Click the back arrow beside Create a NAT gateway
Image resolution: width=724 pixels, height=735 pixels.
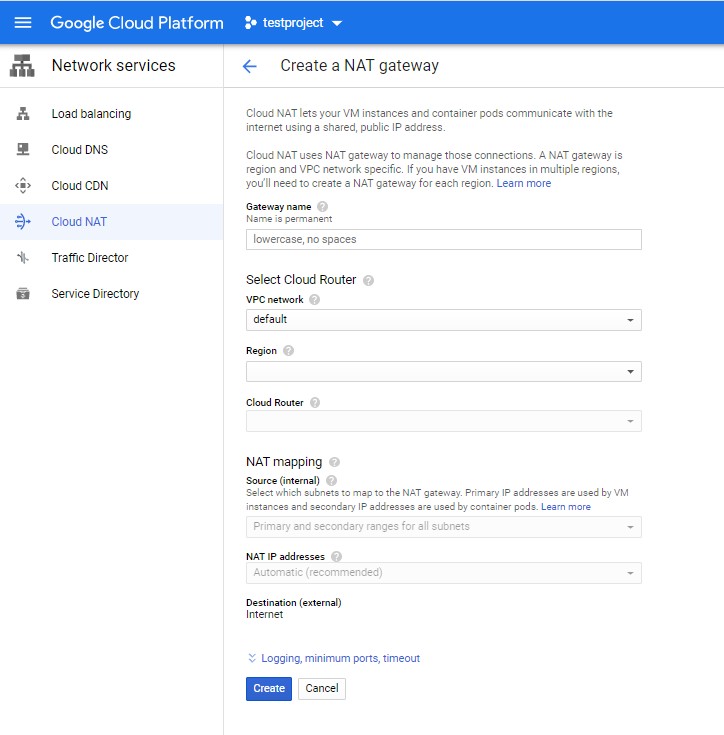tap(249, 66)
